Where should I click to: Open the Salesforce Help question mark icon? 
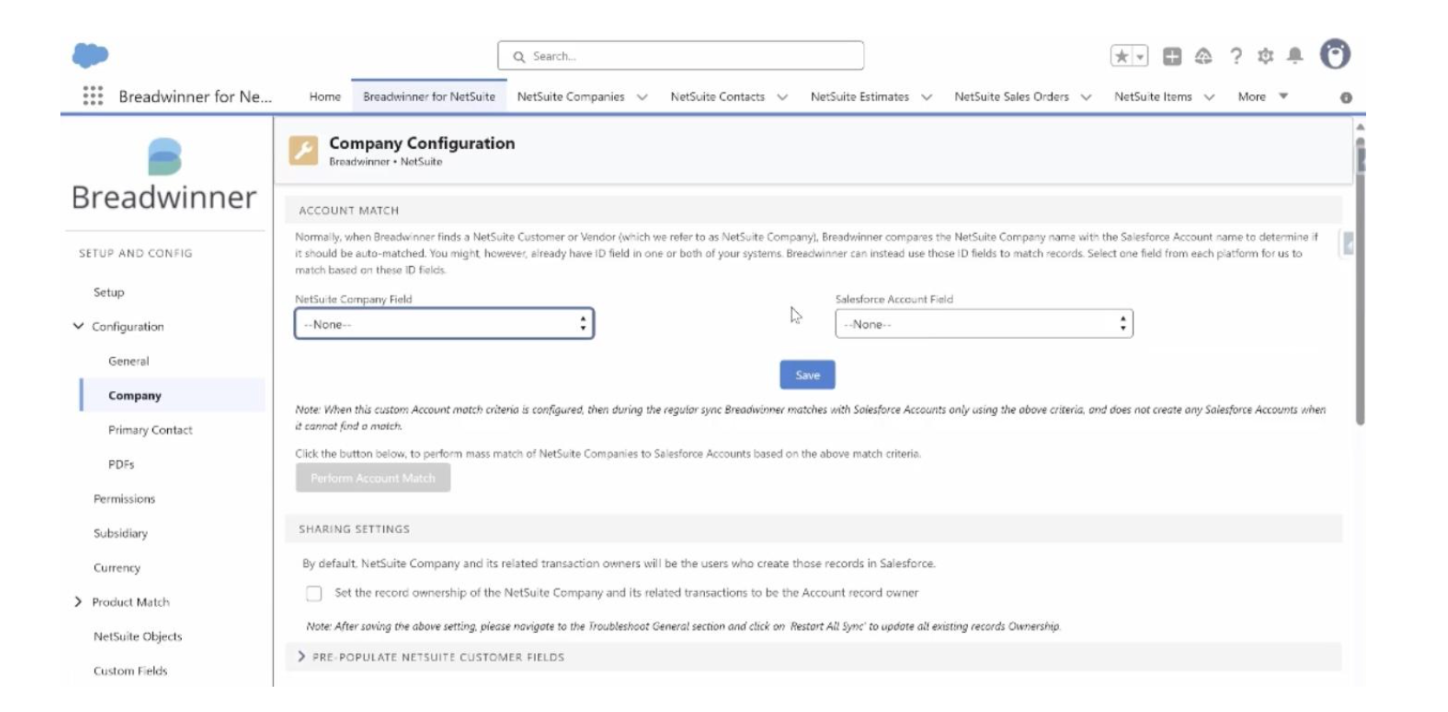[1236, 56]
